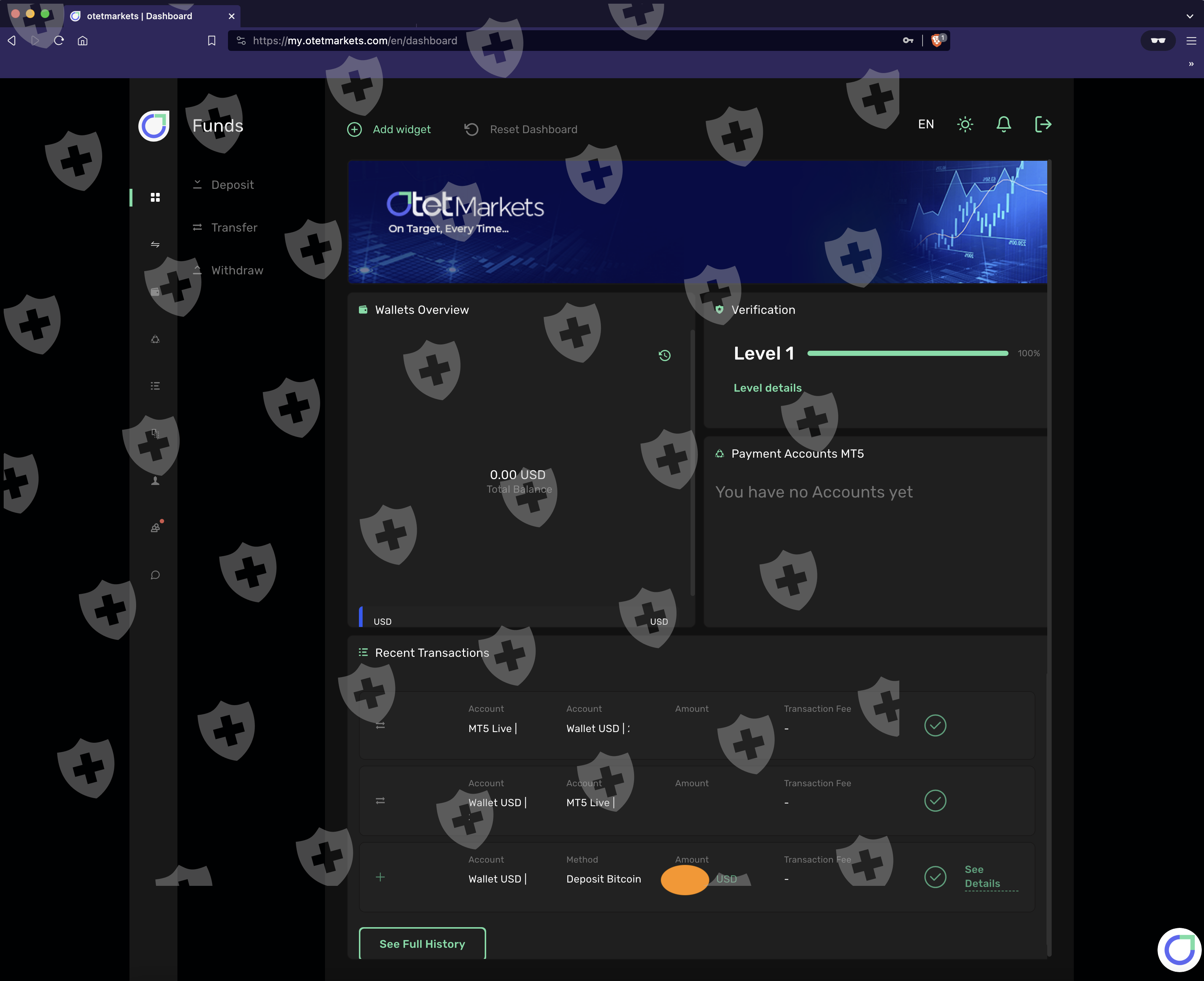Open the dashboard grid icon in sidebar

pyautogui.click(x=155, y=197)
